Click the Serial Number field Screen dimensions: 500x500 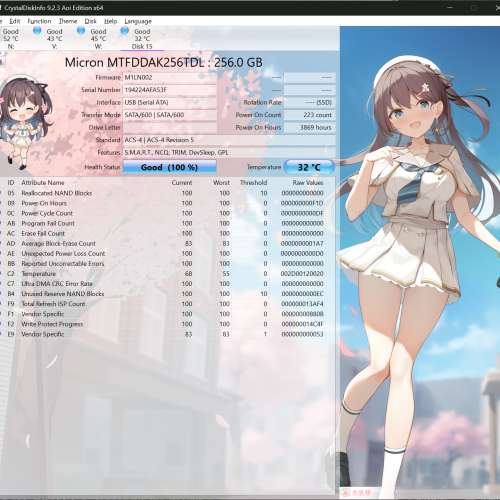pyautogui.click(x=170, y=90)
